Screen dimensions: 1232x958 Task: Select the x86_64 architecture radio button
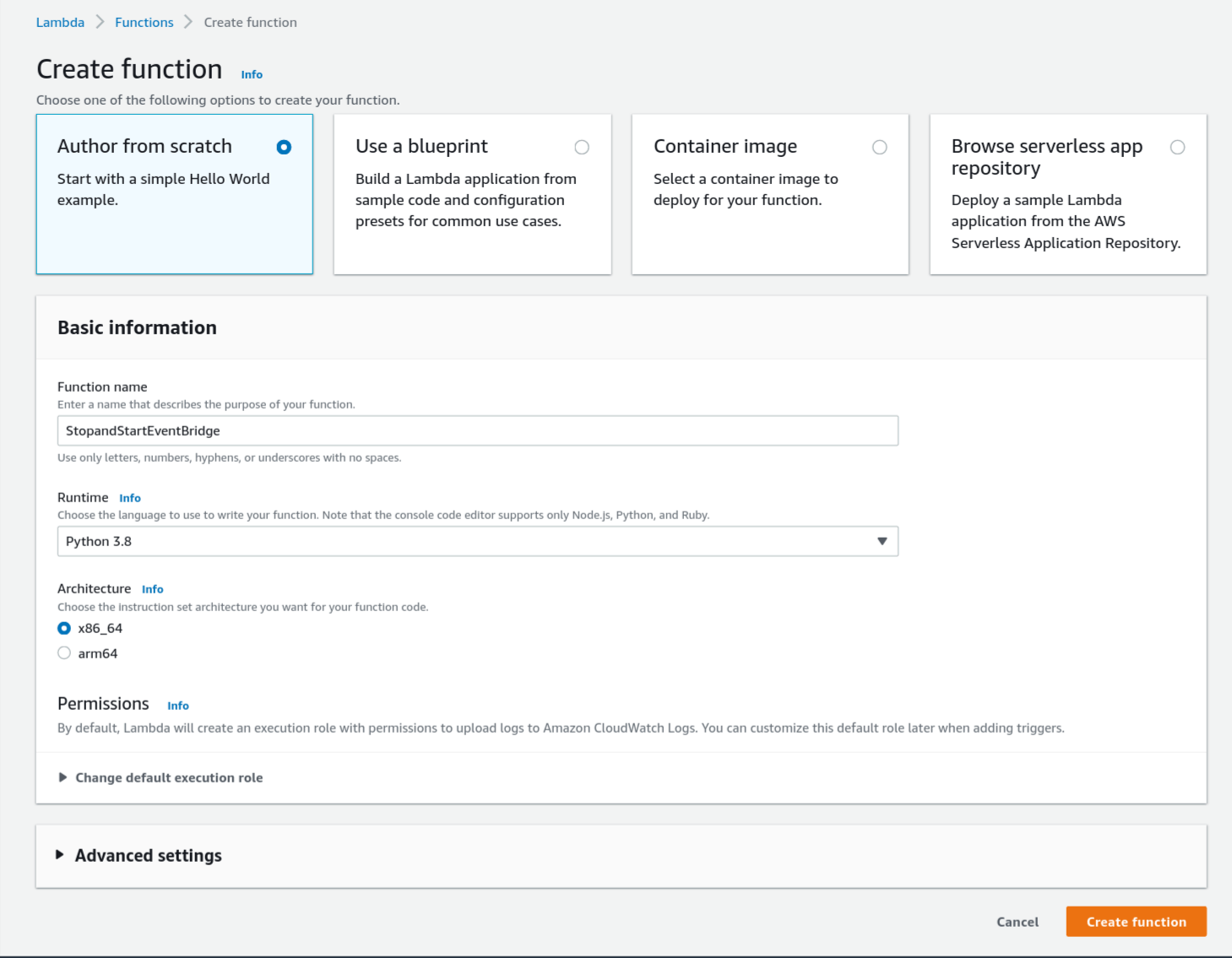click(x=64, y=628)
